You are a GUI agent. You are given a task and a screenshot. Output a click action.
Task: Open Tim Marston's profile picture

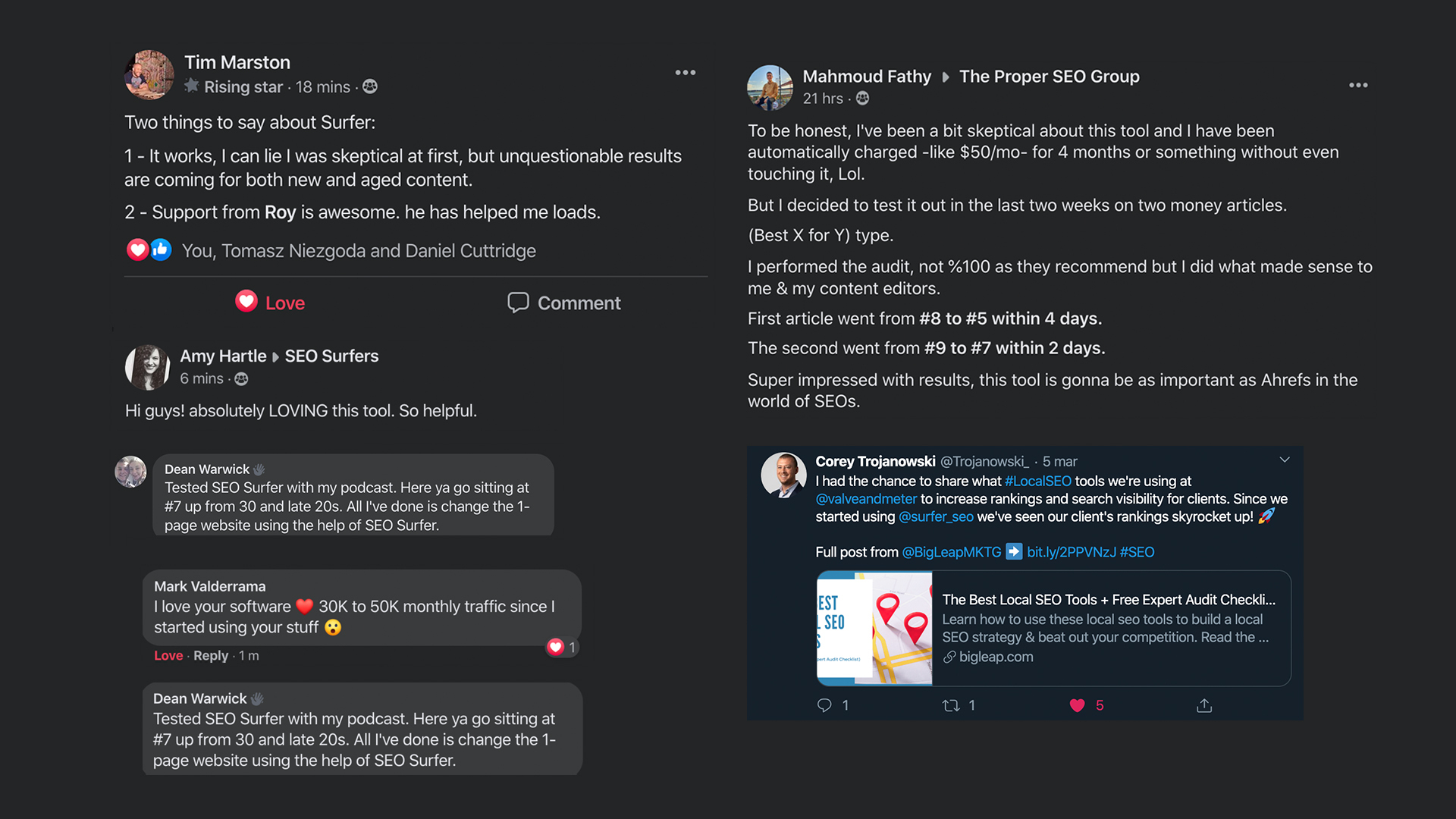149,74
